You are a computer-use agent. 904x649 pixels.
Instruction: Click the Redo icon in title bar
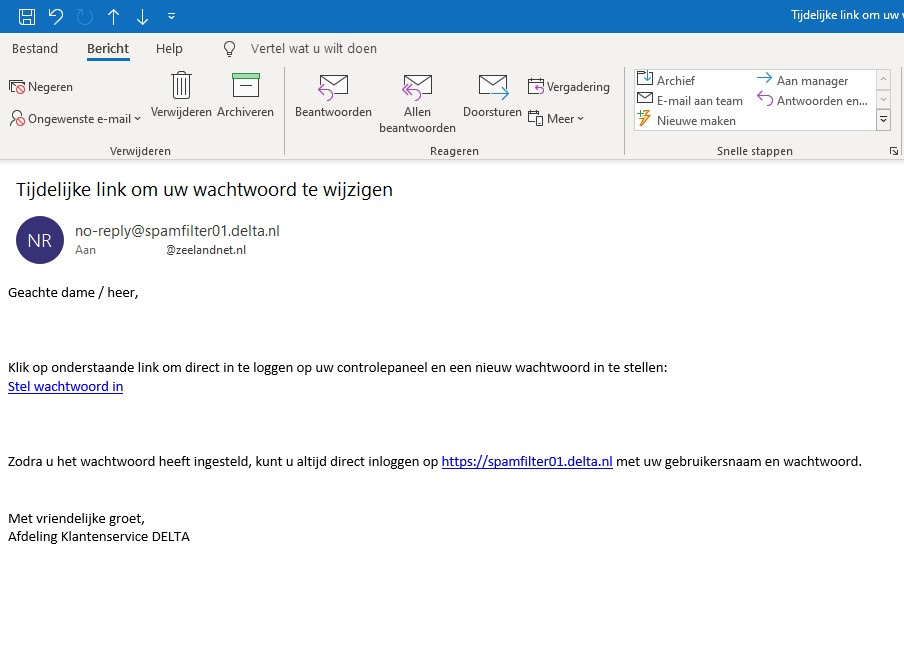point(85,17)
